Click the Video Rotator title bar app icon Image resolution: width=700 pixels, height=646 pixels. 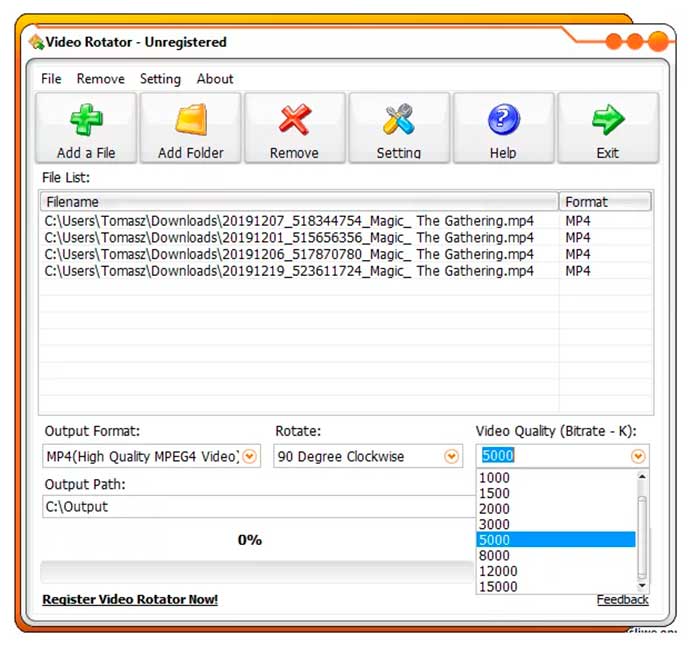tap(36, 42)
